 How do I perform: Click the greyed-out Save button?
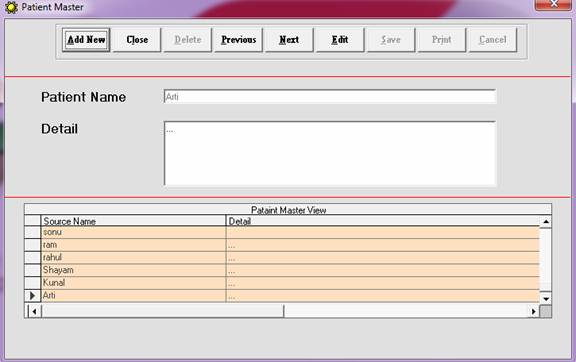tap(390, 40)
